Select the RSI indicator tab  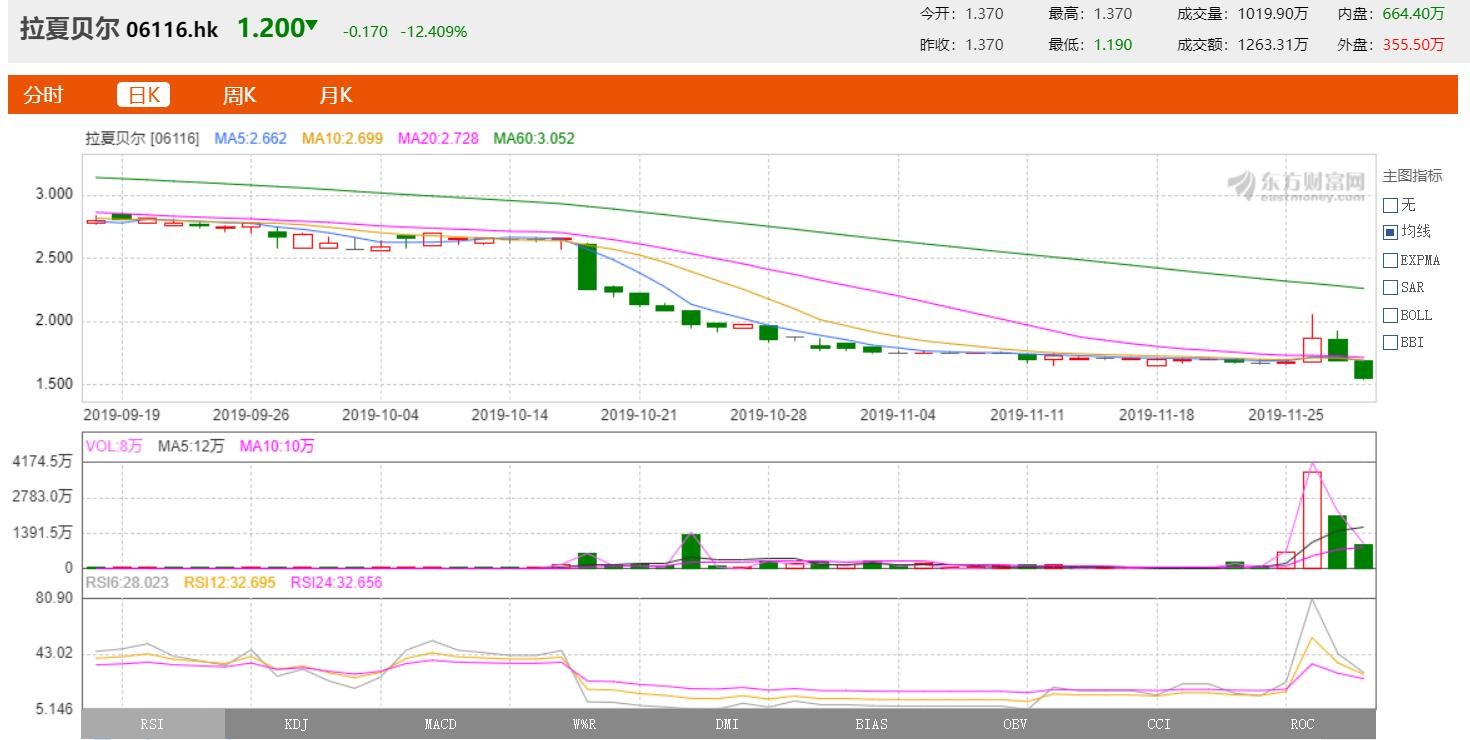click(153, 724)
